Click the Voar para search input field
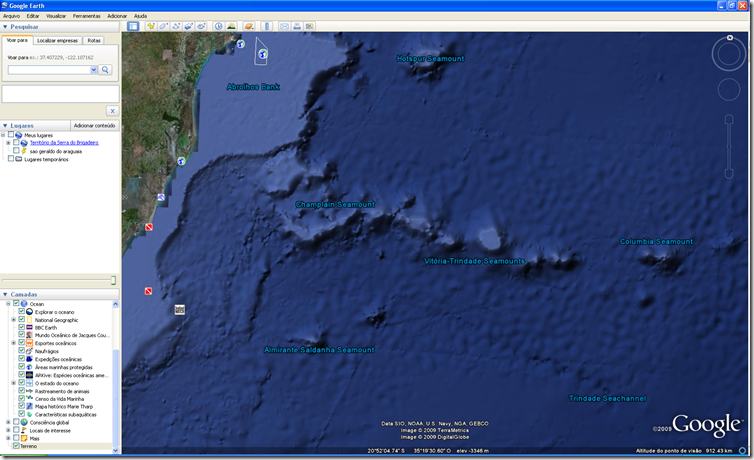Image resolution: width=754 pixels, height=460 pixels. (49, 70)
